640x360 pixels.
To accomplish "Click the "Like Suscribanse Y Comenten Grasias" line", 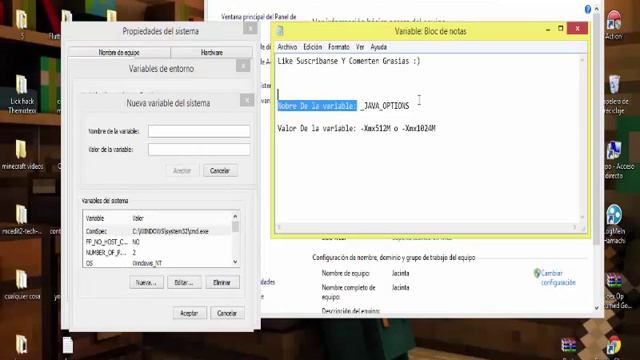I will [x=349, y=61].
